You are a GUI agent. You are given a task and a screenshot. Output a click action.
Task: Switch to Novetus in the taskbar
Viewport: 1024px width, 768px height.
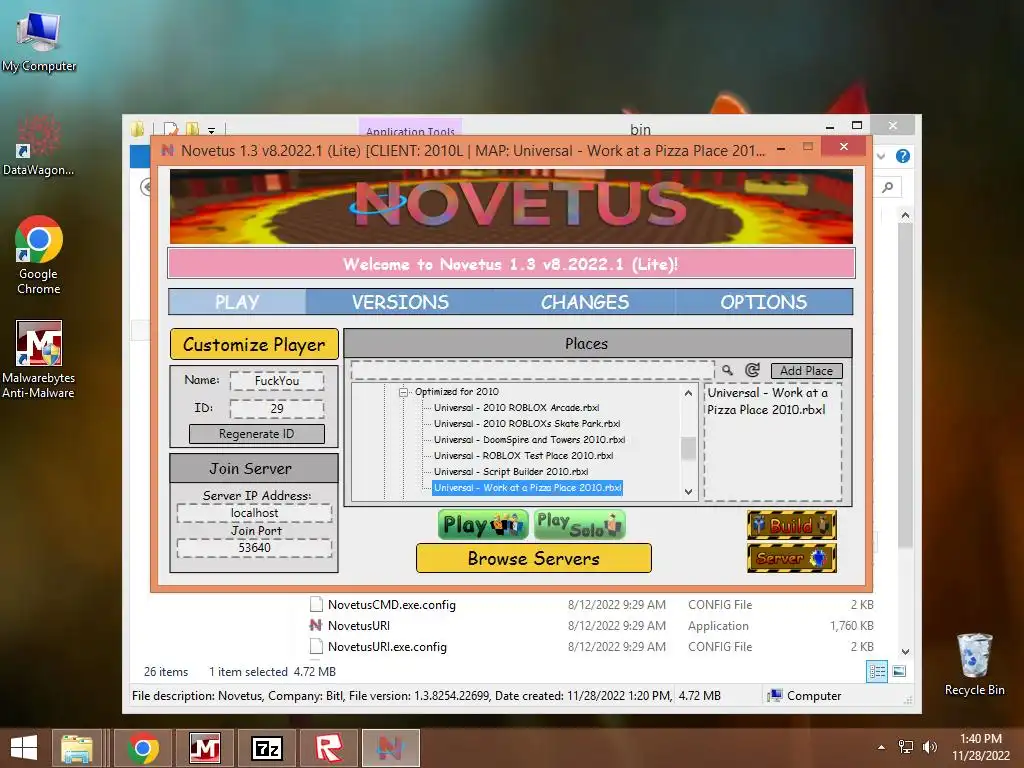tap(390, 748)
